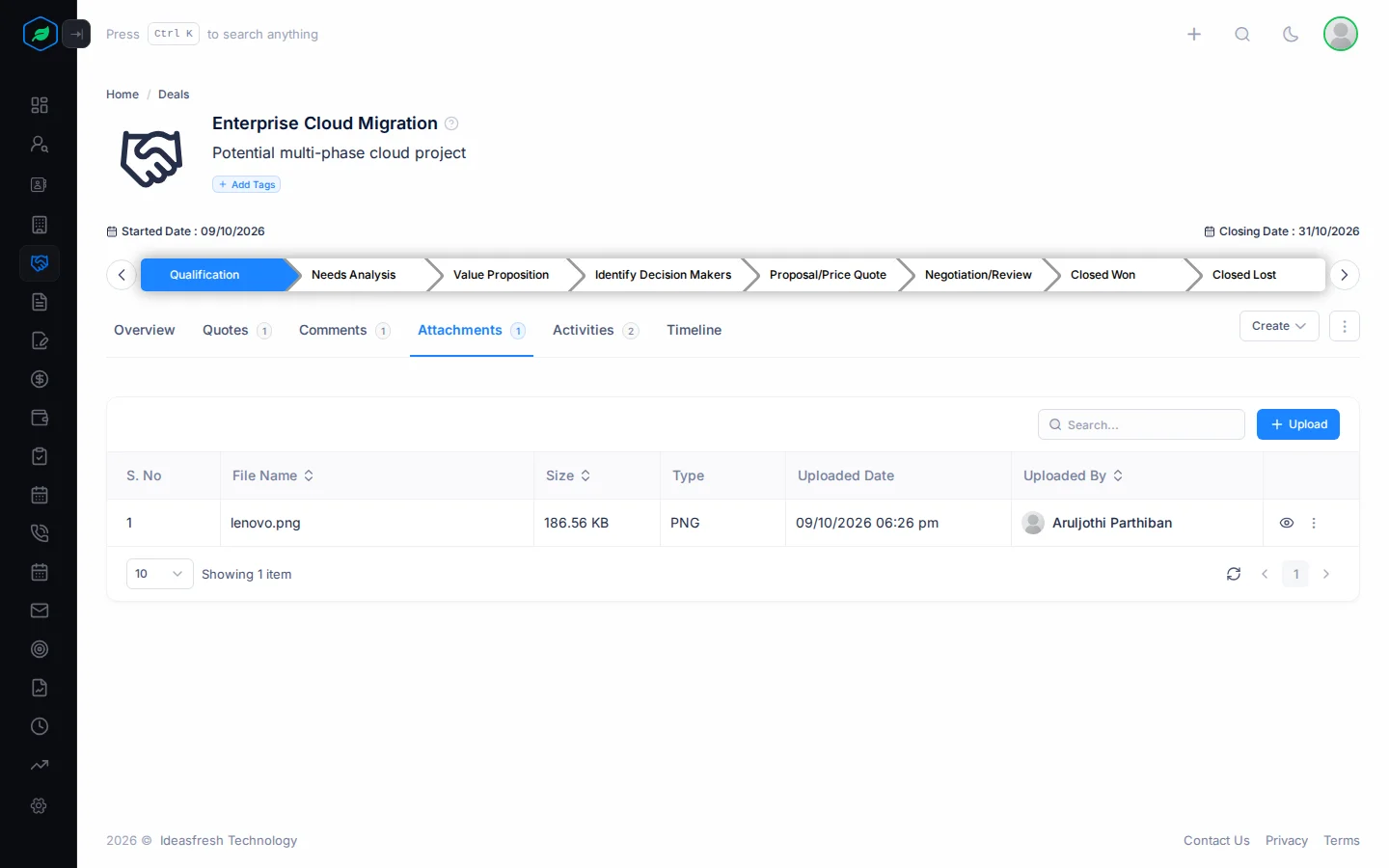Screen dimensions: 1389x868
Task: Toggle the sidebar expand arrow button
Action: pyautogui.click(x=76, y=34)
